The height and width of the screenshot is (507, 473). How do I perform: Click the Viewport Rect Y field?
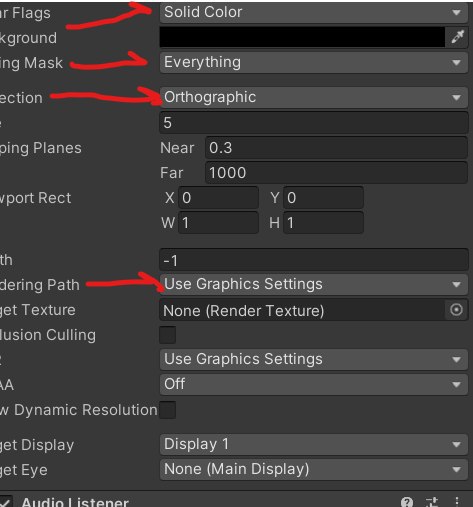[323, 198]
